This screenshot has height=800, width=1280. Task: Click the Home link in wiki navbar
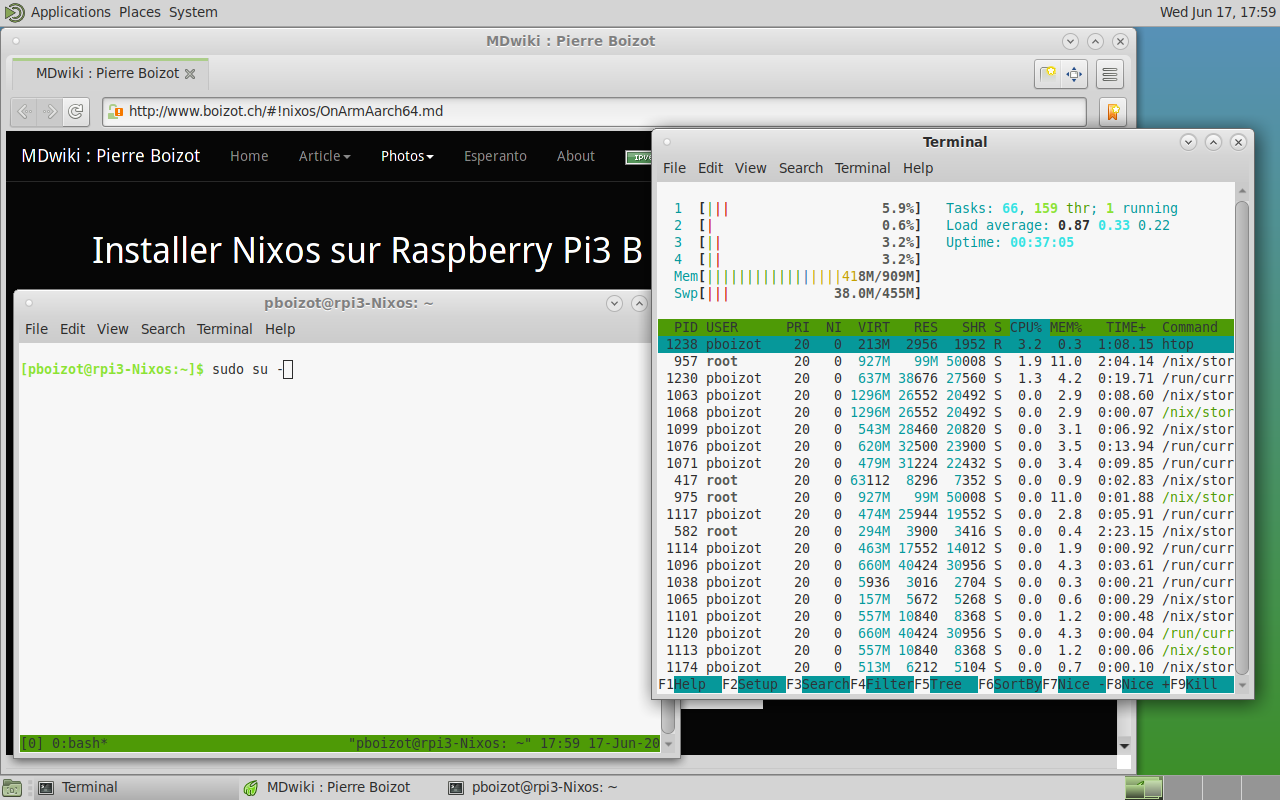249,156
